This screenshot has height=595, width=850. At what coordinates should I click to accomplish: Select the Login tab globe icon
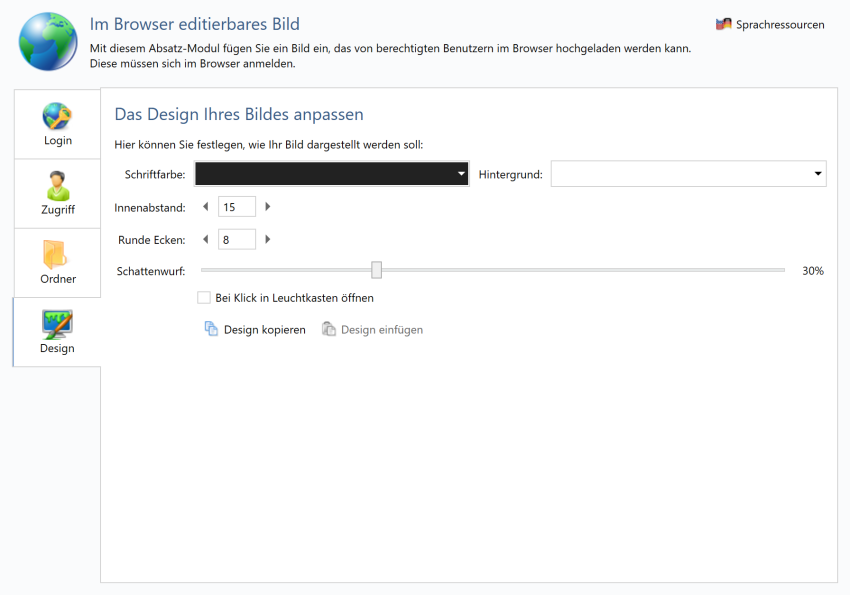tap(57, 115)
